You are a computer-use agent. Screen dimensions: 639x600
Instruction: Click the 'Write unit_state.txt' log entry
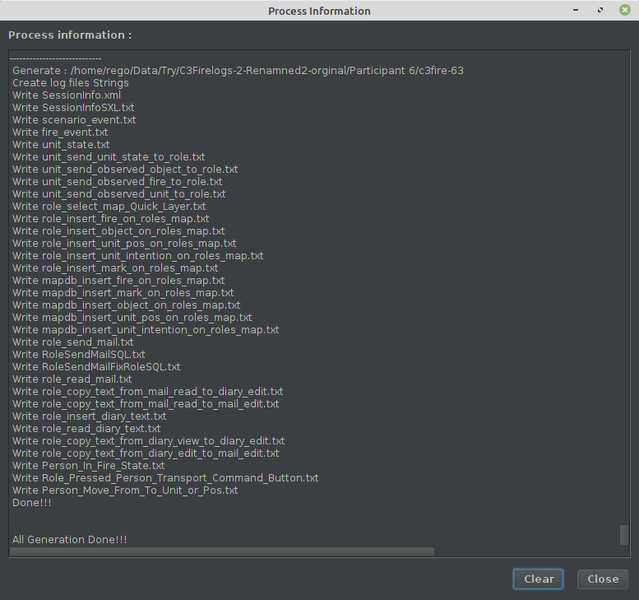point(61,145)
